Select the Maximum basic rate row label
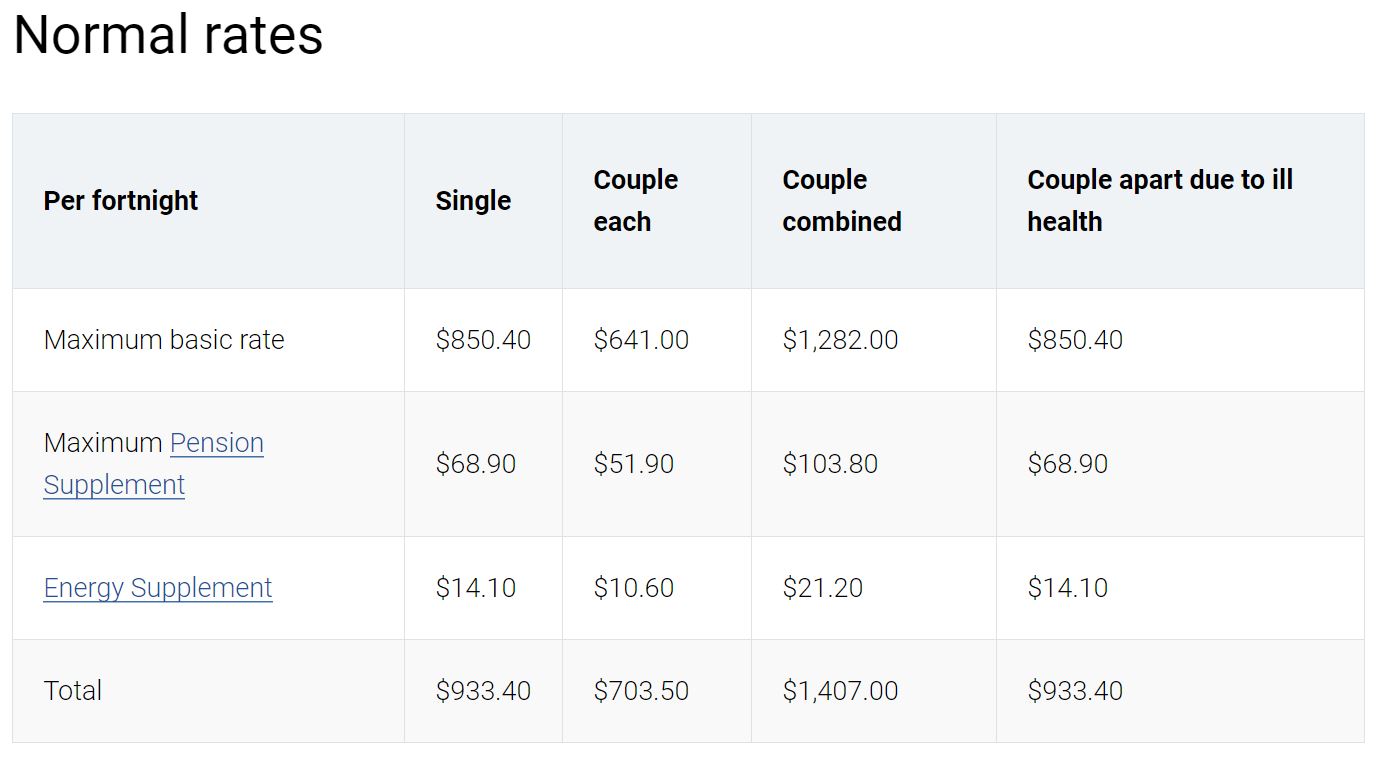This screenshot has width=1381, height=759. coord(164,340)
